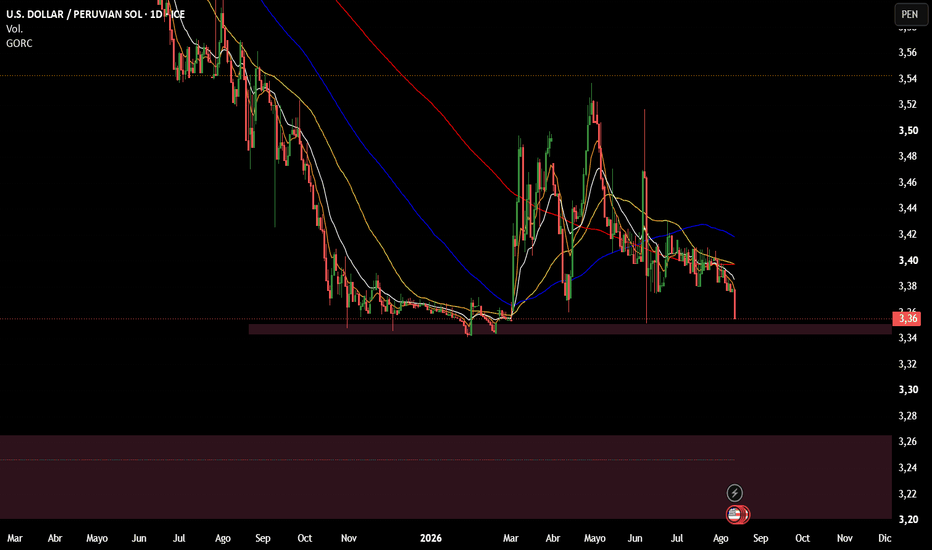Click the 3,20 price scale label
The width and height of the screenshot is (932, 550).
(x=908, y=519)
